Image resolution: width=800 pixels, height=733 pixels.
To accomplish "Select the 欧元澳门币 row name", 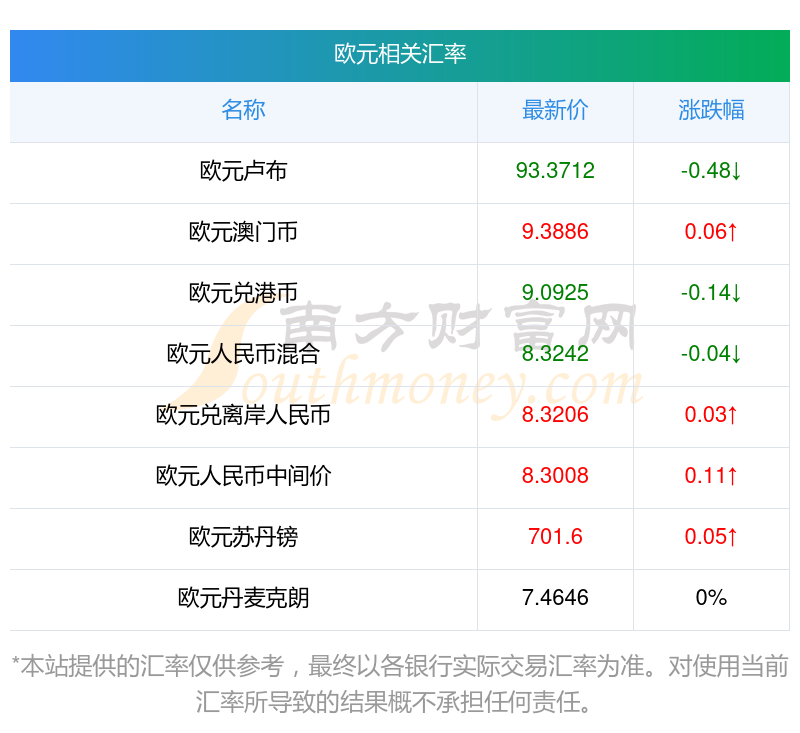I will point(243,232).
